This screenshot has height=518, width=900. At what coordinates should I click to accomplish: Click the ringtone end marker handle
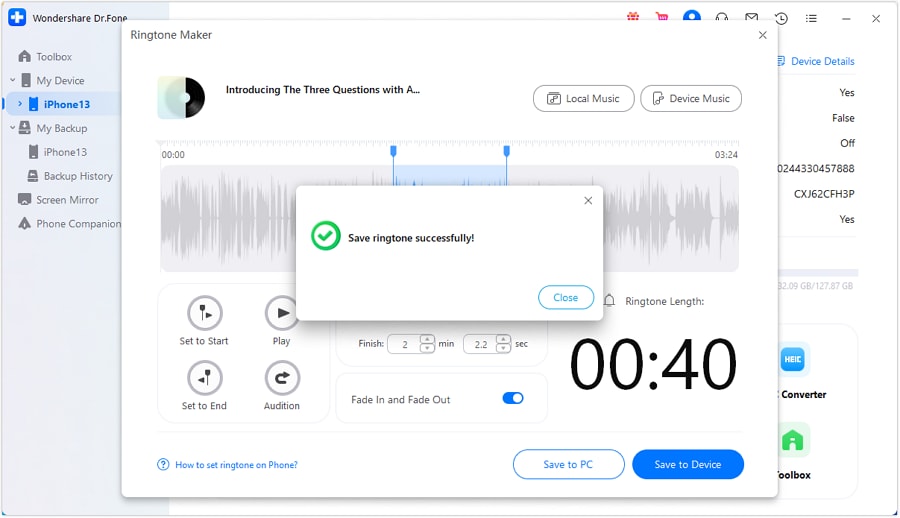(506, 151)
